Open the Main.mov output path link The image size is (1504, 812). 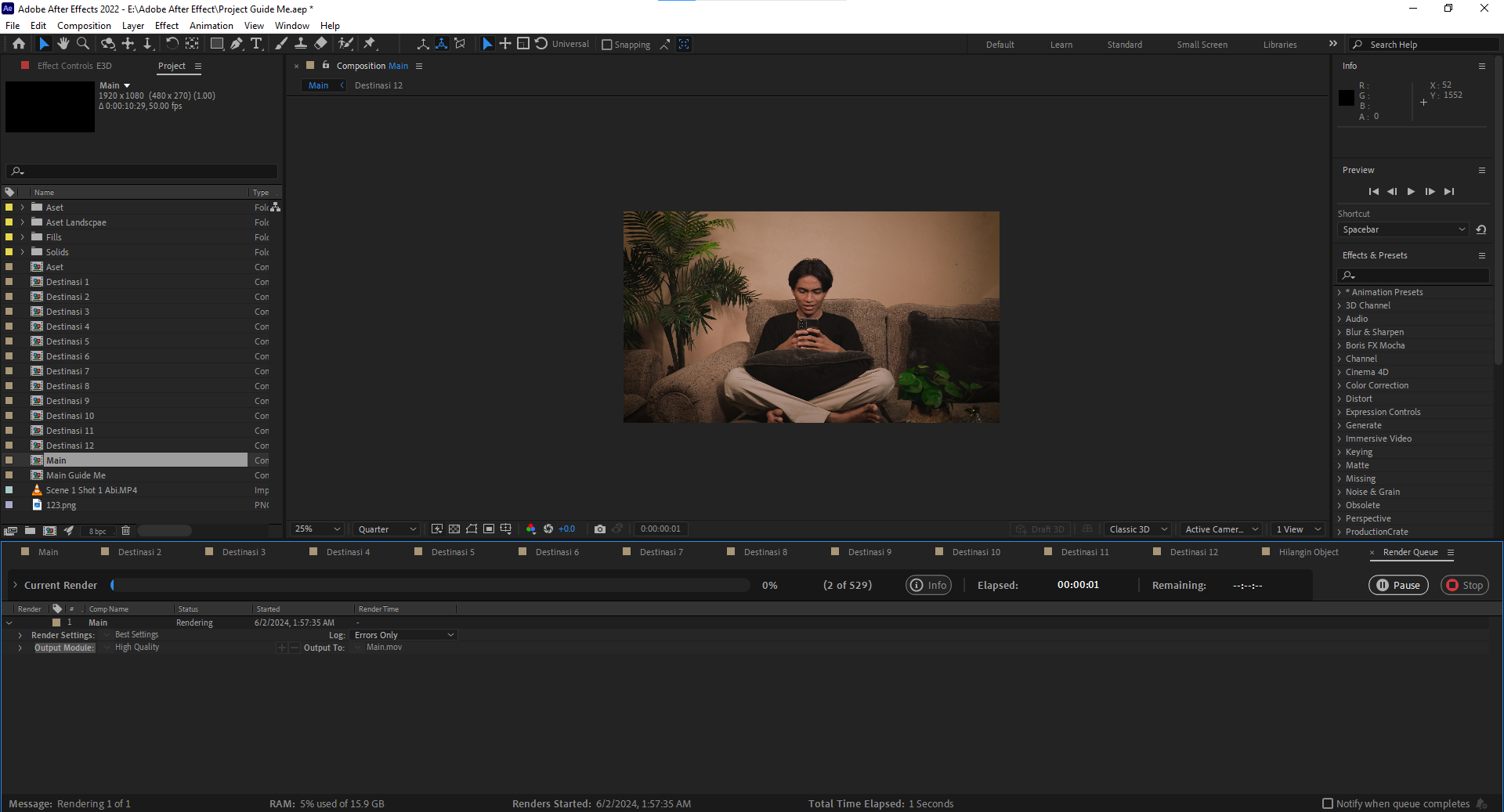[x=384, y=648]
